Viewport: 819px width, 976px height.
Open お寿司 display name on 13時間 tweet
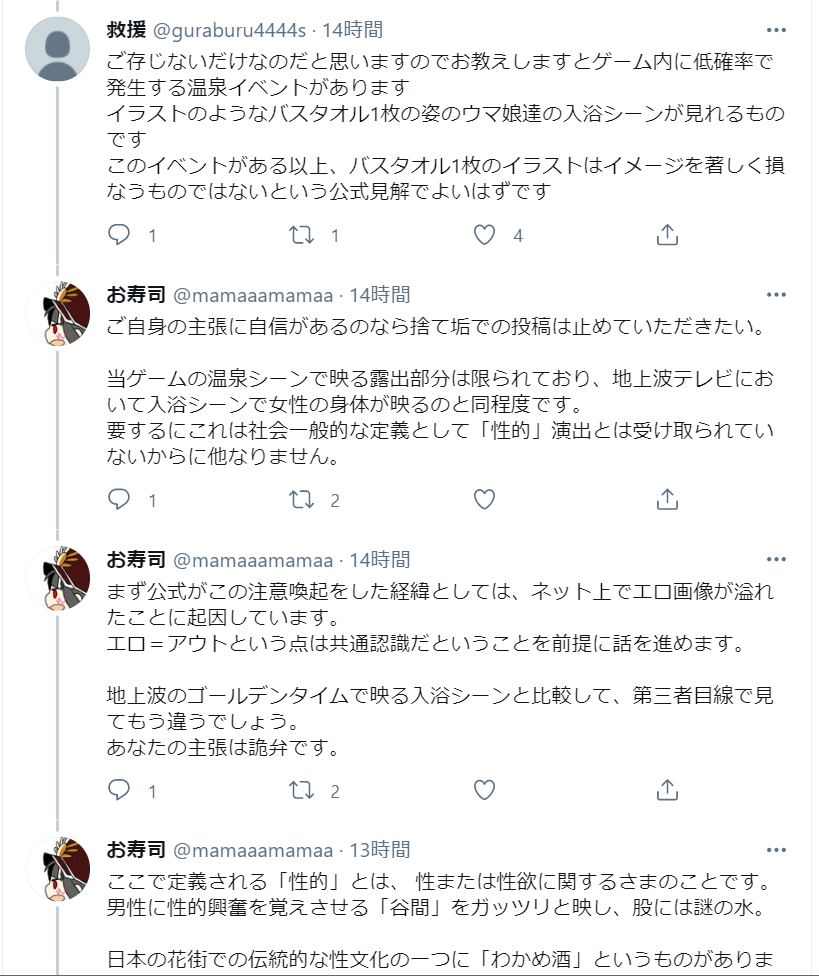point(135,850)
